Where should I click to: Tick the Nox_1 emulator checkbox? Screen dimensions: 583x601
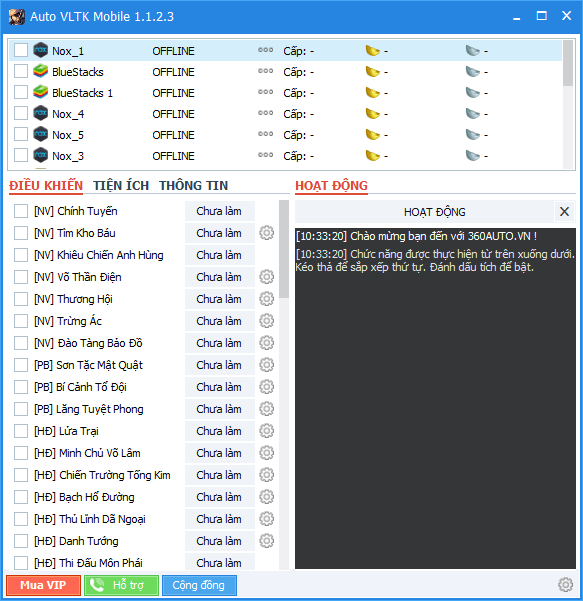[21, 50]
